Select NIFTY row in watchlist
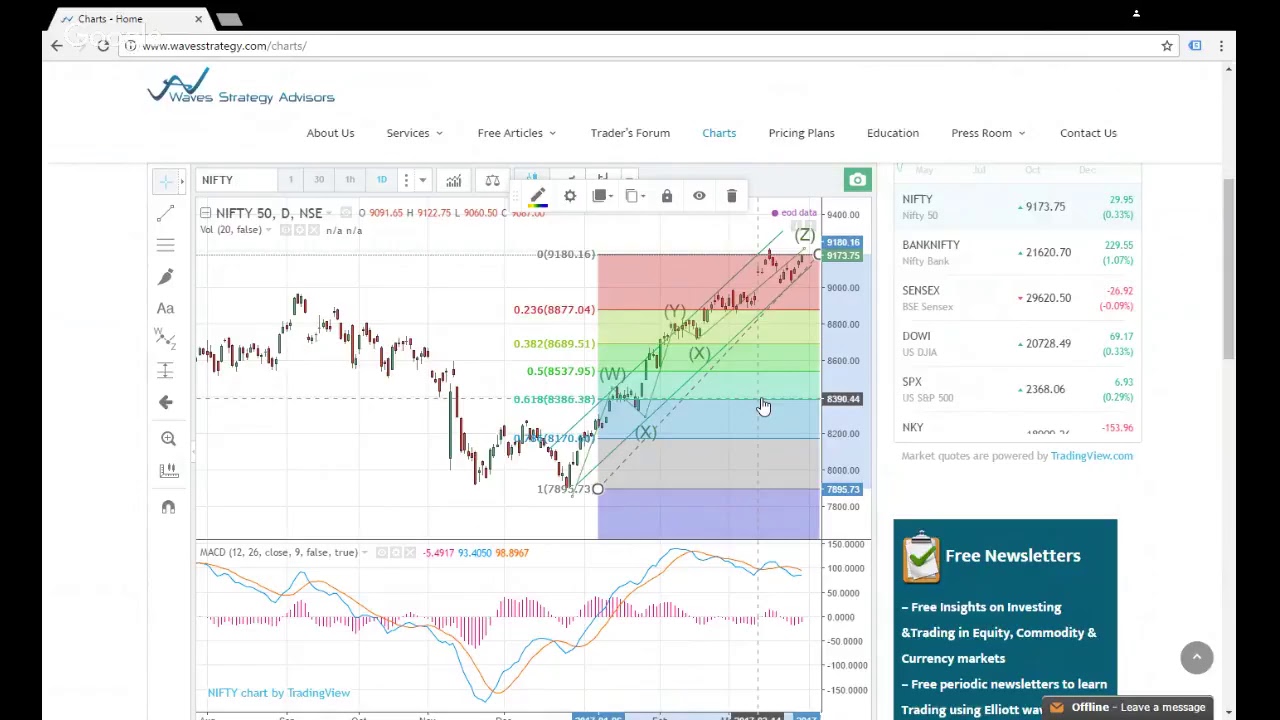 (1018, 207)
